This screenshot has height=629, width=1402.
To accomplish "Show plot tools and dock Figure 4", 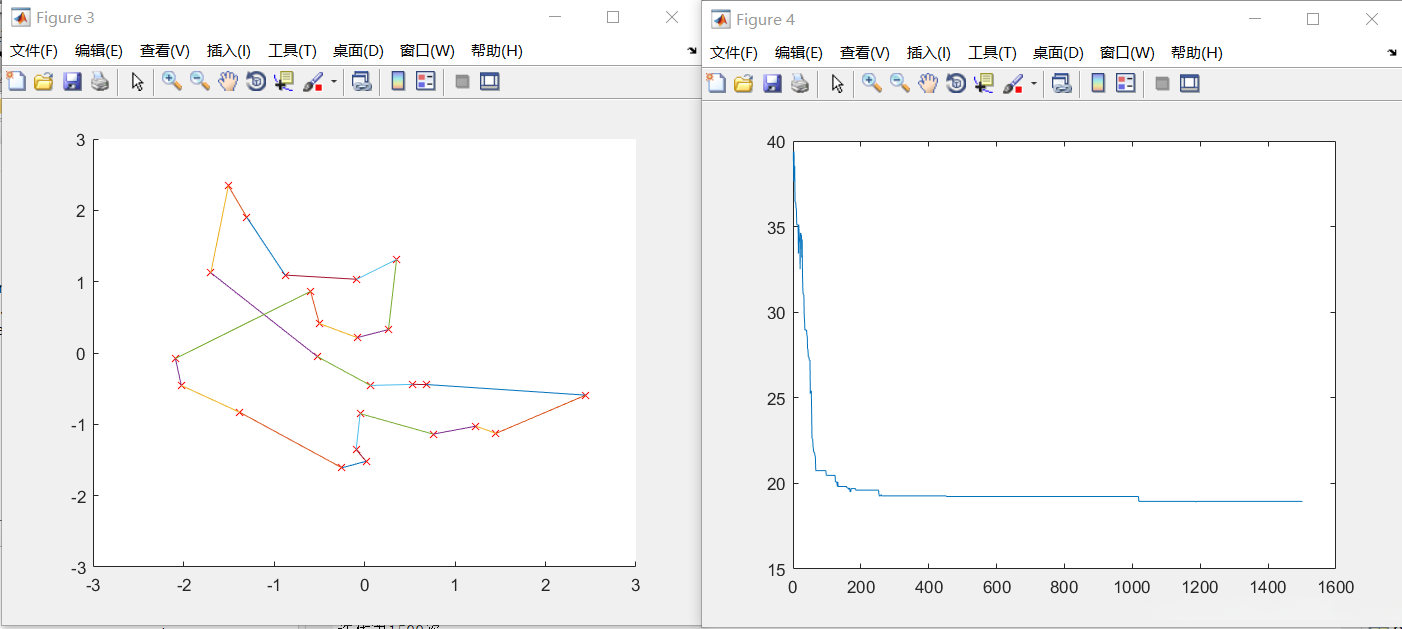I will [1189, 83].
